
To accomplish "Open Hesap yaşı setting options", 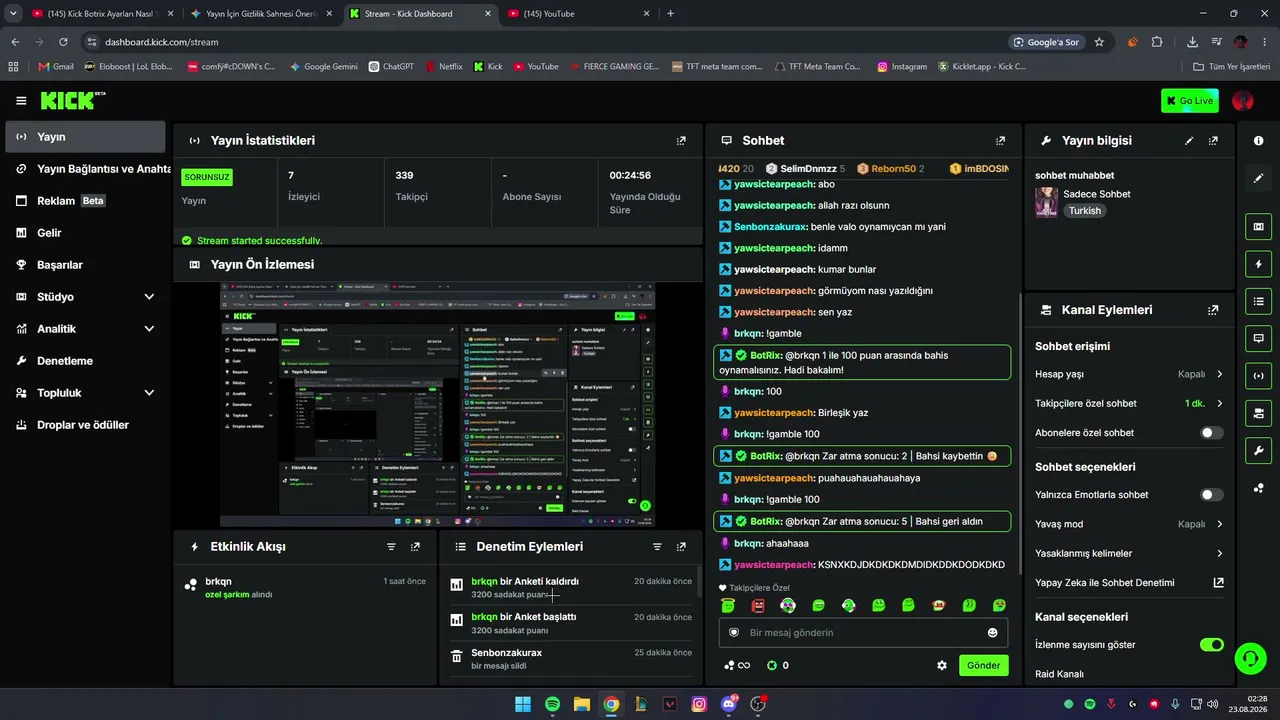I will click(1129, 374).
